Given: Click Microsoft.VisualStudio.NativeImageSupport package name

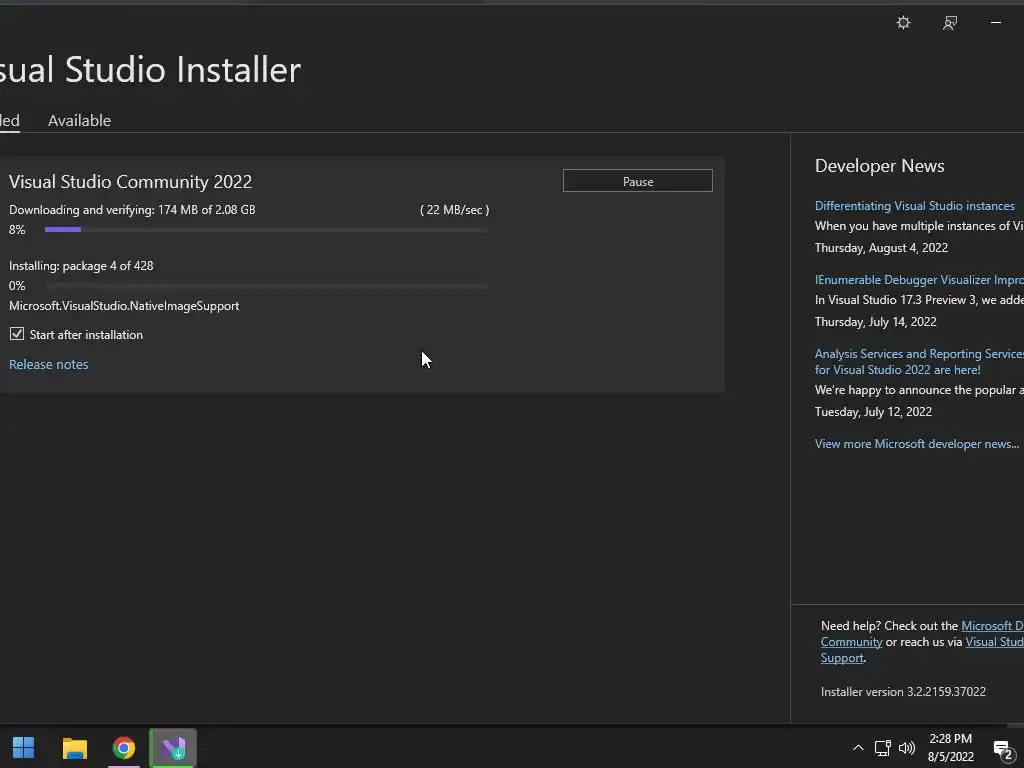Looking at the screenshot, I should tap(124, 306).
